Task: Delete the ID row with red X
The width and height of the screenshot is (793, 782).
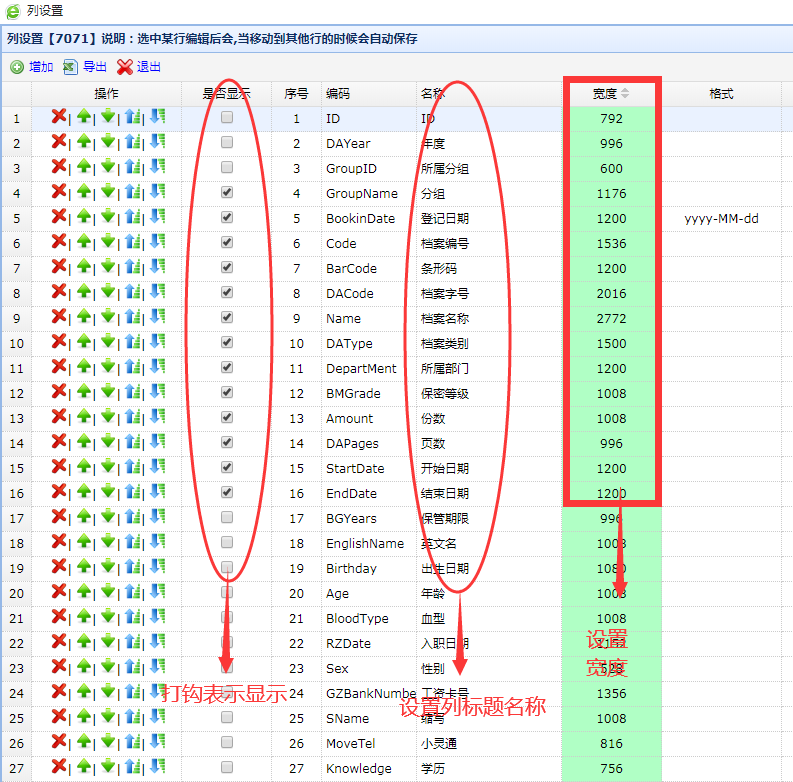Action: pos(59,118)
